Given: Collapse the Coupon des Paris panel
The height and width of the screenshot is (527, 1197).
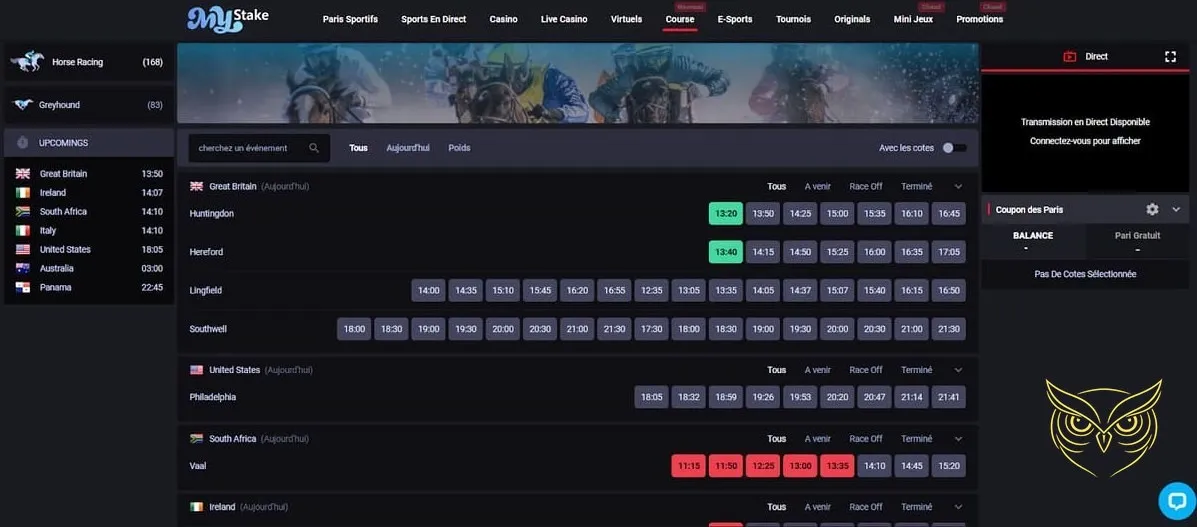Looking at the screenshot, I should 1176,210.
